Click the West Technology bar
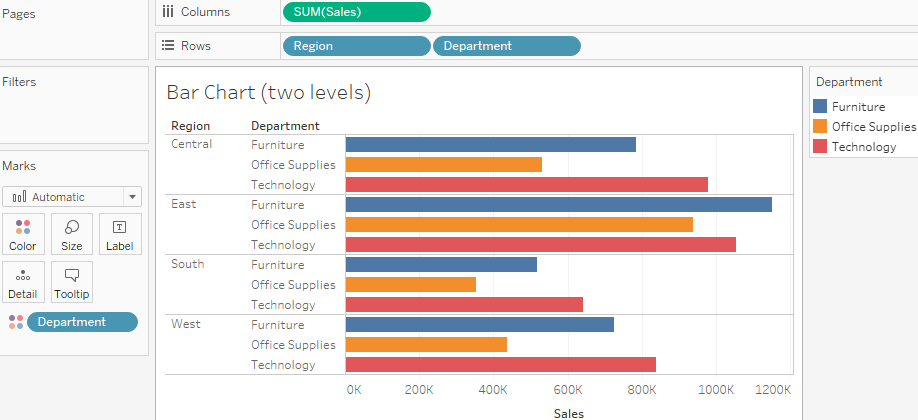918x420 pixels. tap(501, 364)
